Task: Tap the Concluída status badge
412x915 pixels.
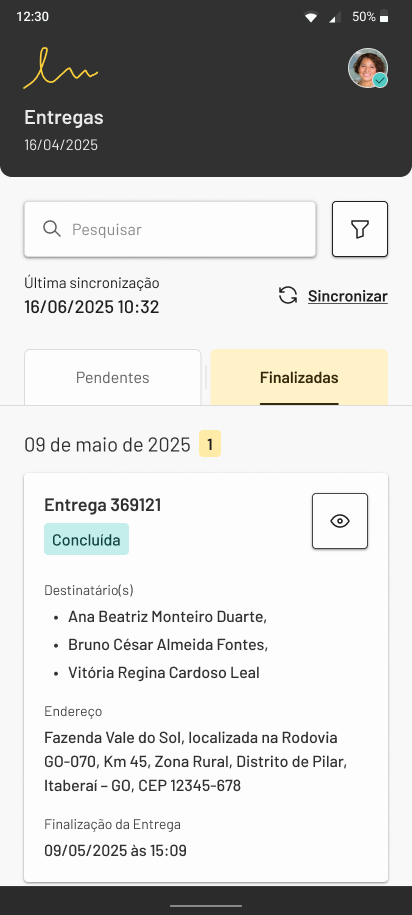Action: [x=86, y=539]
